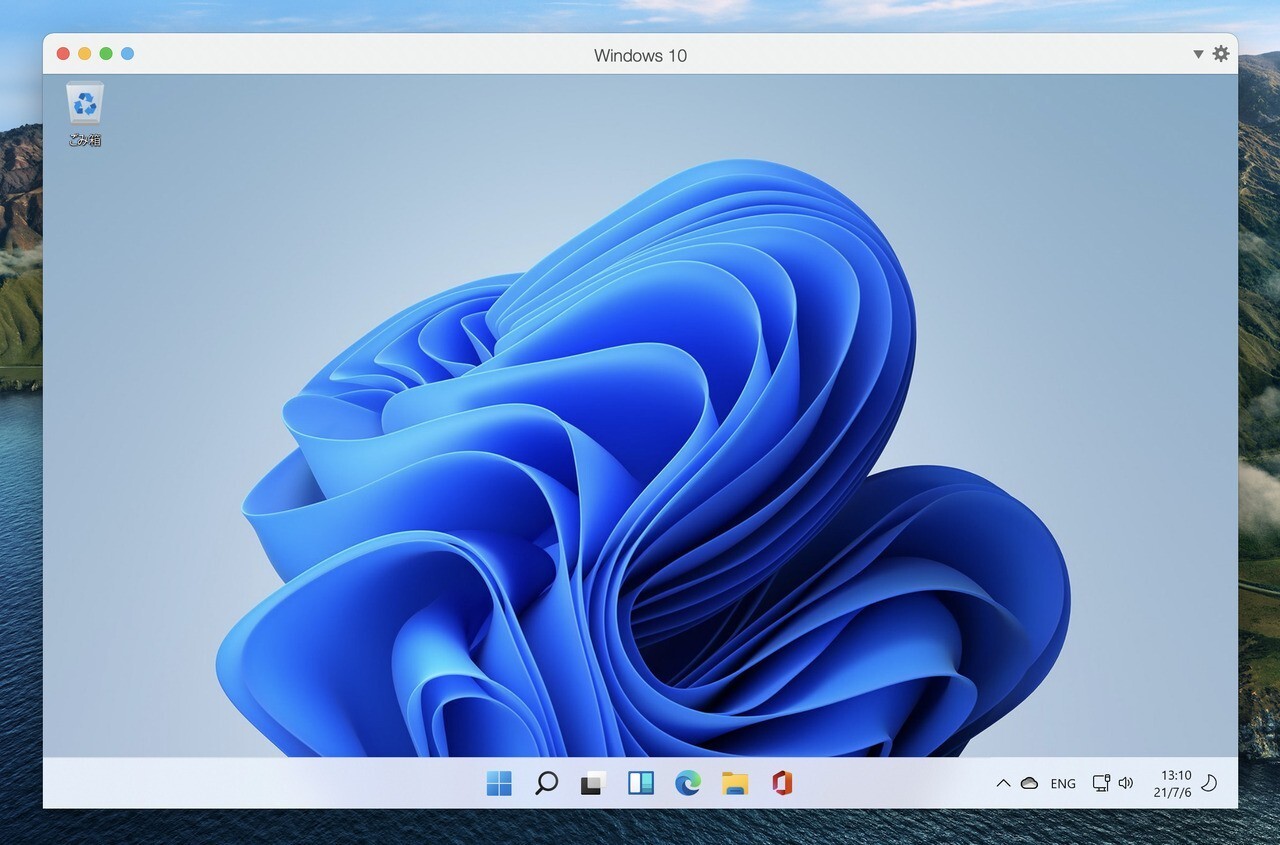Open network status tray icon

[1101, 783]
